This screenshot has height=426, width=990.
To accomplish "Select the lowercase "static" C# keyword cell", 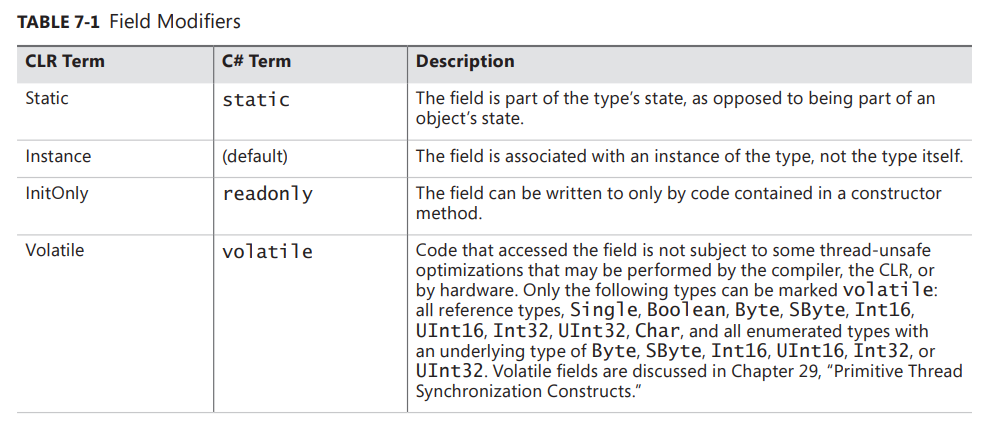I will 256,100.
